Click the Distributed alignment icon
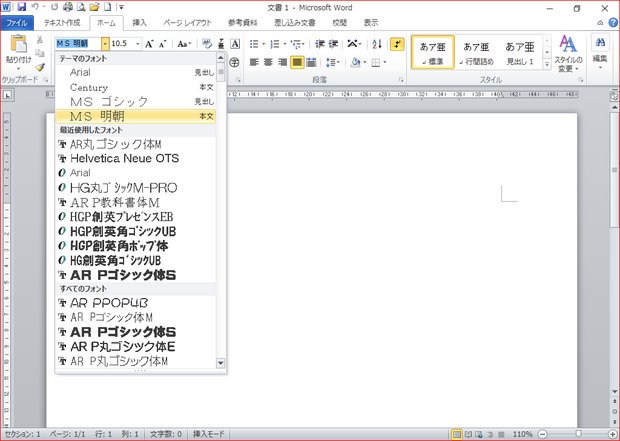The width and height of the screenshot is (620, 441). (312, 62)
